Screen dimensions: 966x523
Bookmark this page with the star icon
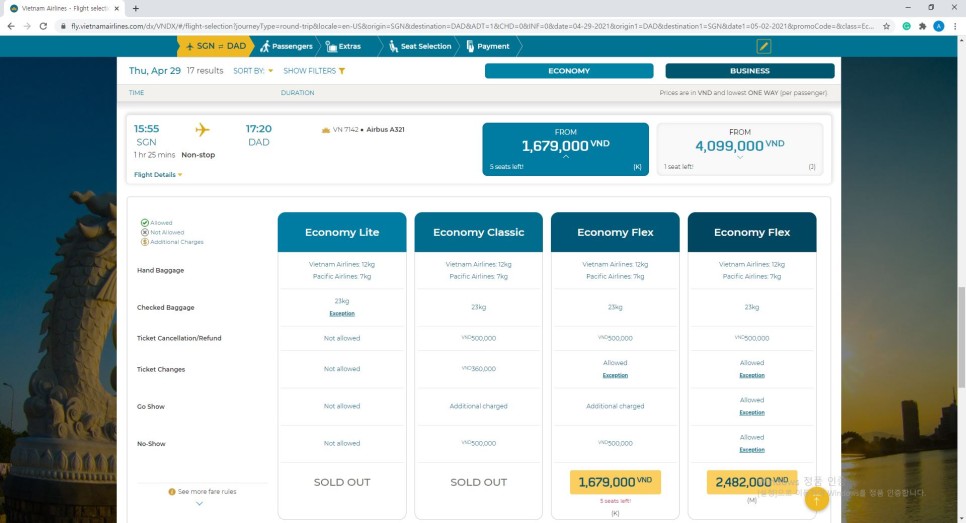pyautogui.click(x=887, y=26)
